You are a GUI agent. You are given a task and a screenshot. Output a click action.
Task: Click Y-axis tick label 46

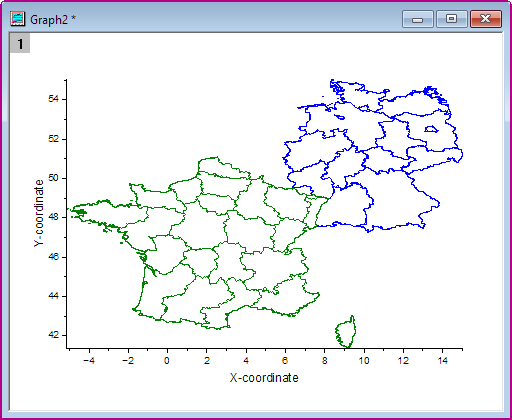54,257
